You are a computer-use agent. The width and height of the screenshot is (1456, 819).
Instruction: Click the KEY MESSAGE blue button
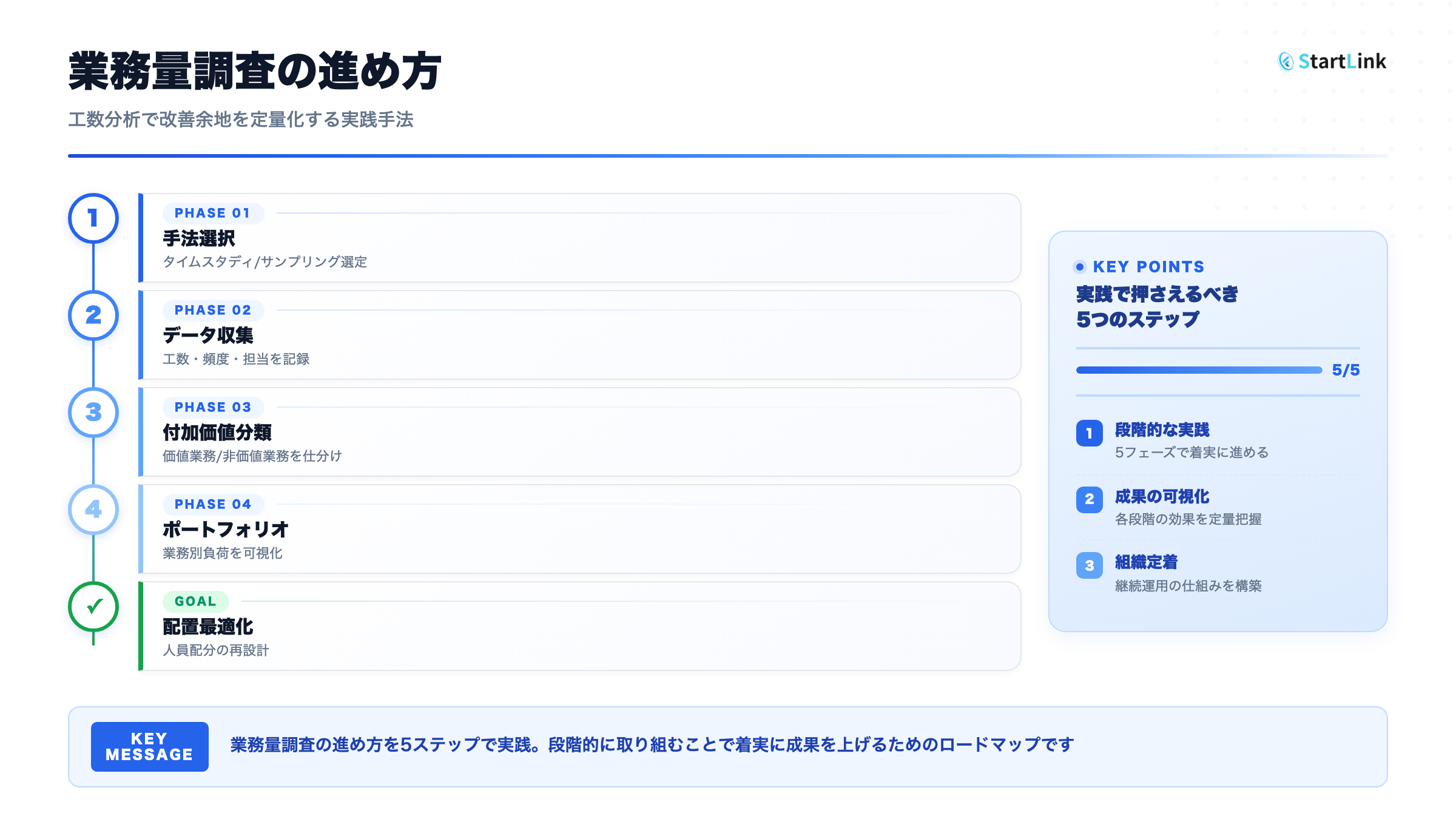click(149, 747)
